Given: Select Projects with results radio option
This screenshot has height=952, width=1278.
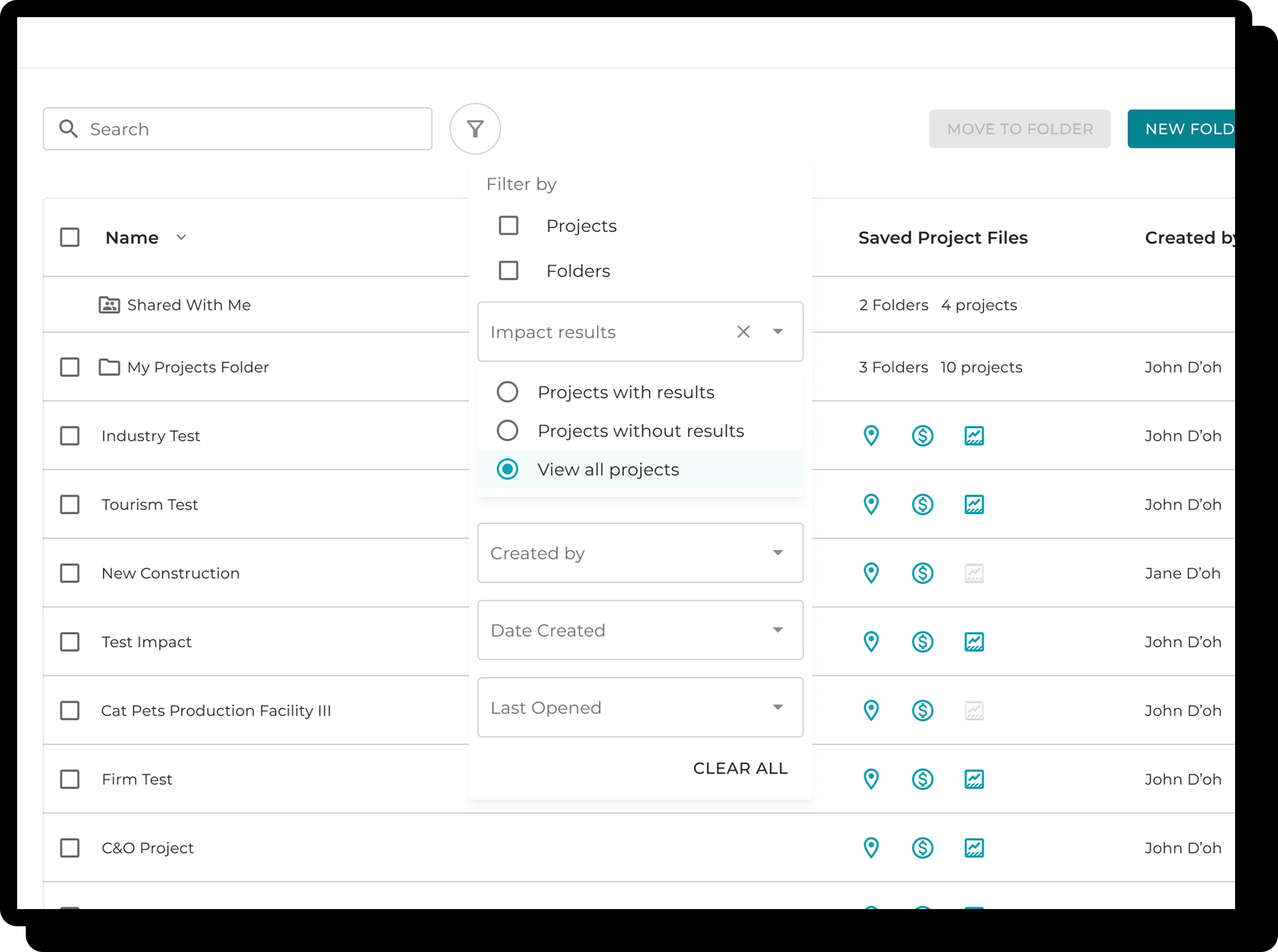Looking at the screenshot, I should pos(507,392).
